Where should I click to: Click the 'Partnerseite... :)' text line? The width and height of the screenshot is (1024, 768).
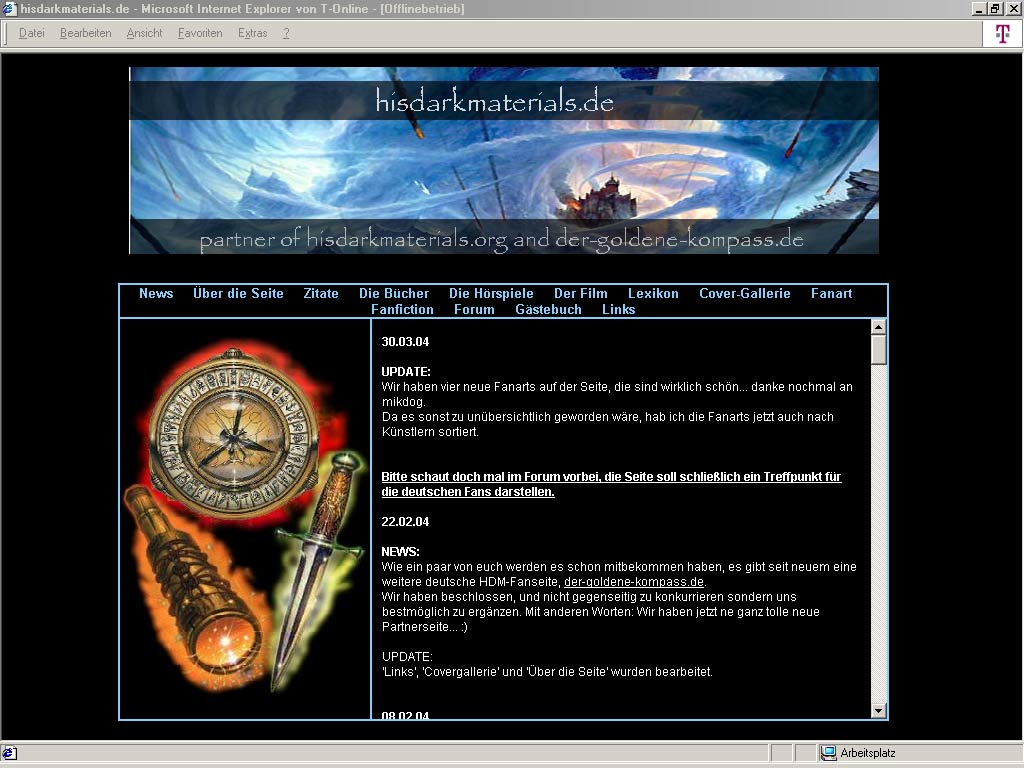[x=424, y=627]
